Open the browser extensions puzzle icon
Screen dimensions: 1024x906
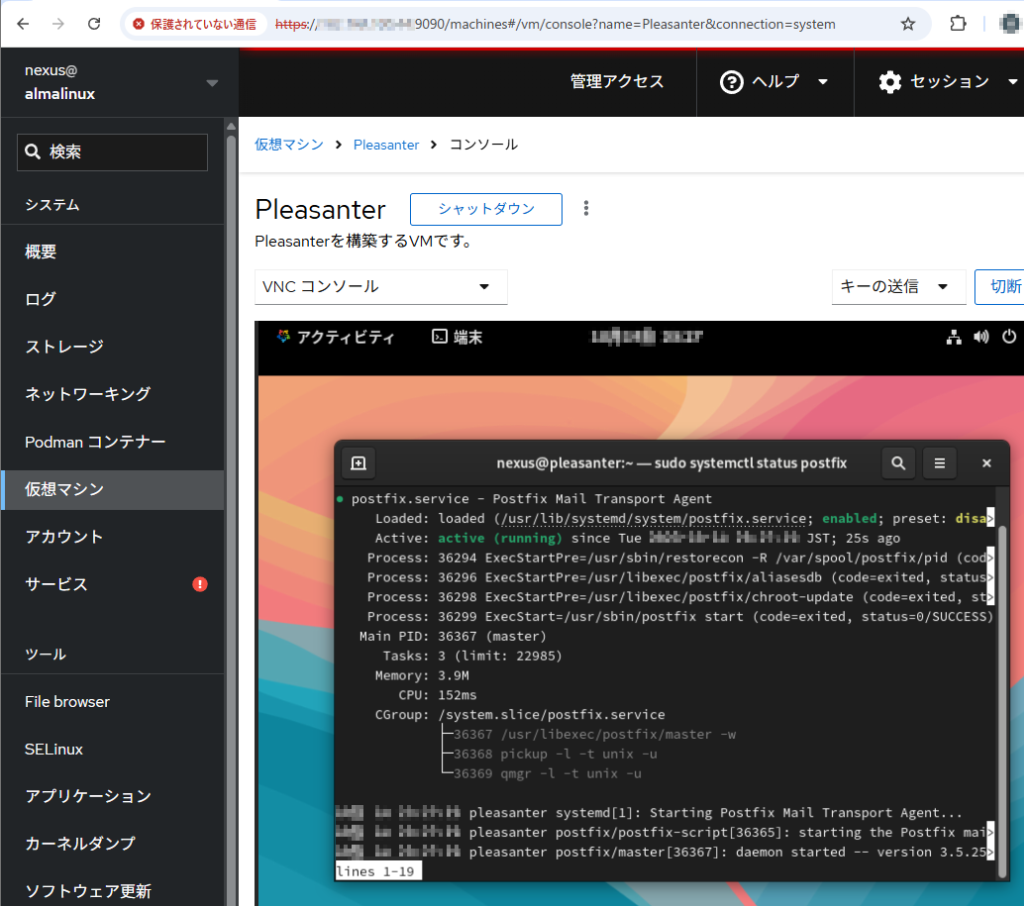(957, 24)
